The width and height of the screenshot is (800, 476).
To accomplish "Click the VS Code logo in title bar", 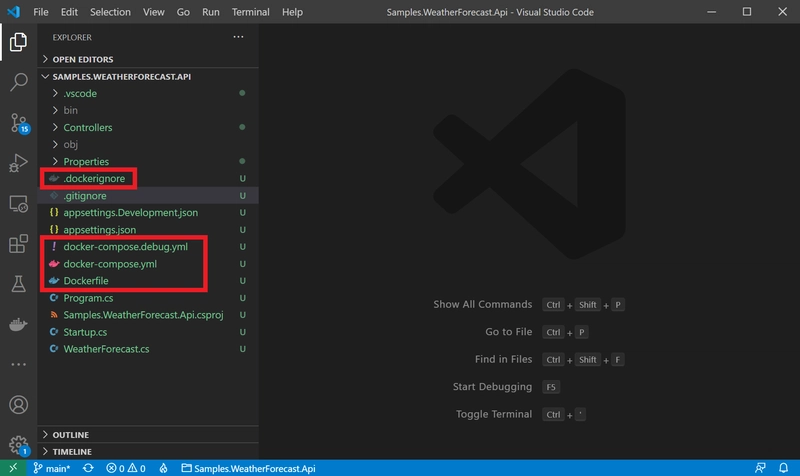I will coord(13,12).
